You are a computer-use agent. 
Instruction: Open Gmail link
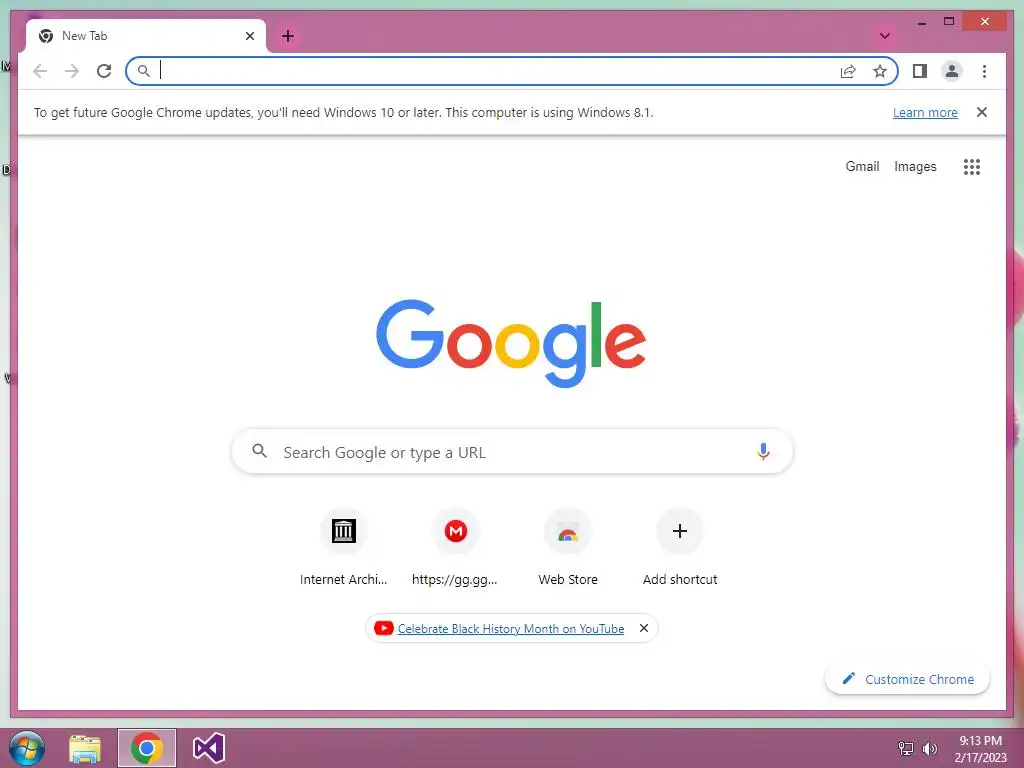862,167
